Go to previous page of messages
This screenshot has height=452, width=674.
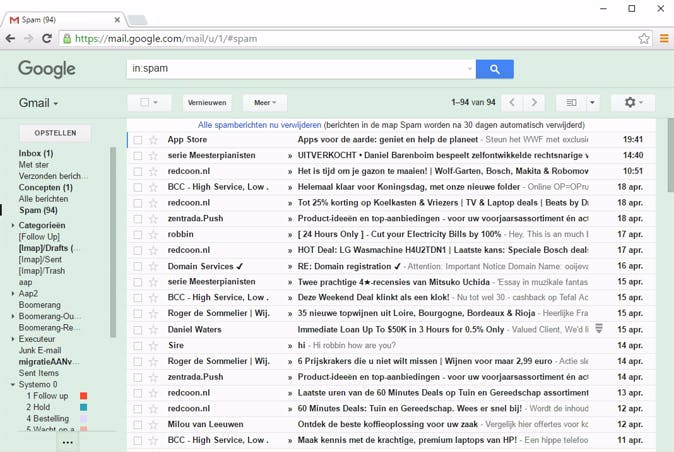click(x=512, y=103)
